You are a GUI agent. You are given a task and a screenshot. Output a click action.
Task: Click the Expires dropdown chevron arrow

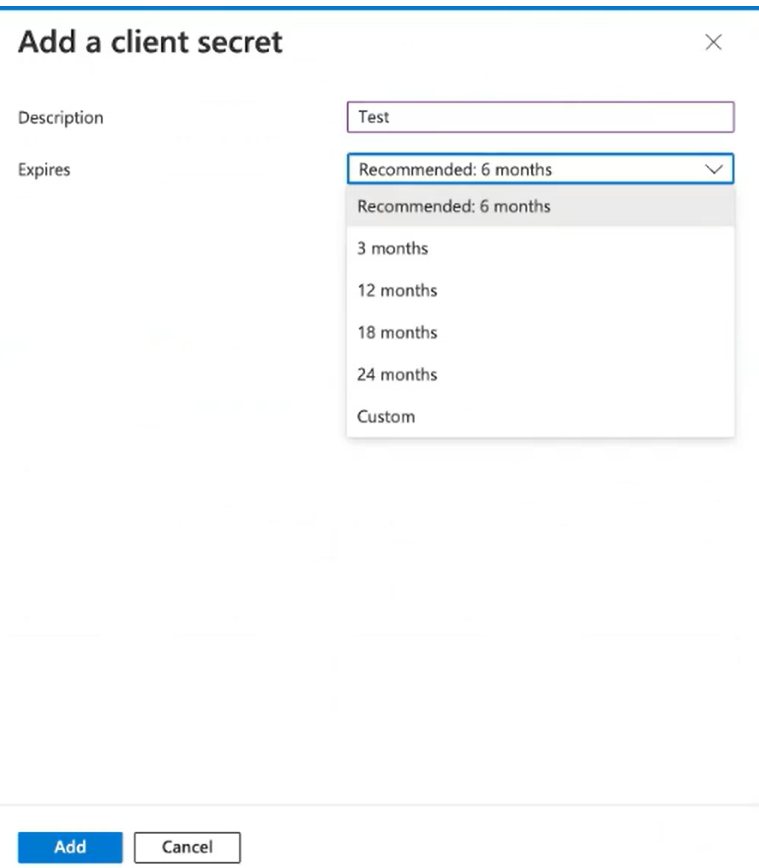(x=714, y=170)
